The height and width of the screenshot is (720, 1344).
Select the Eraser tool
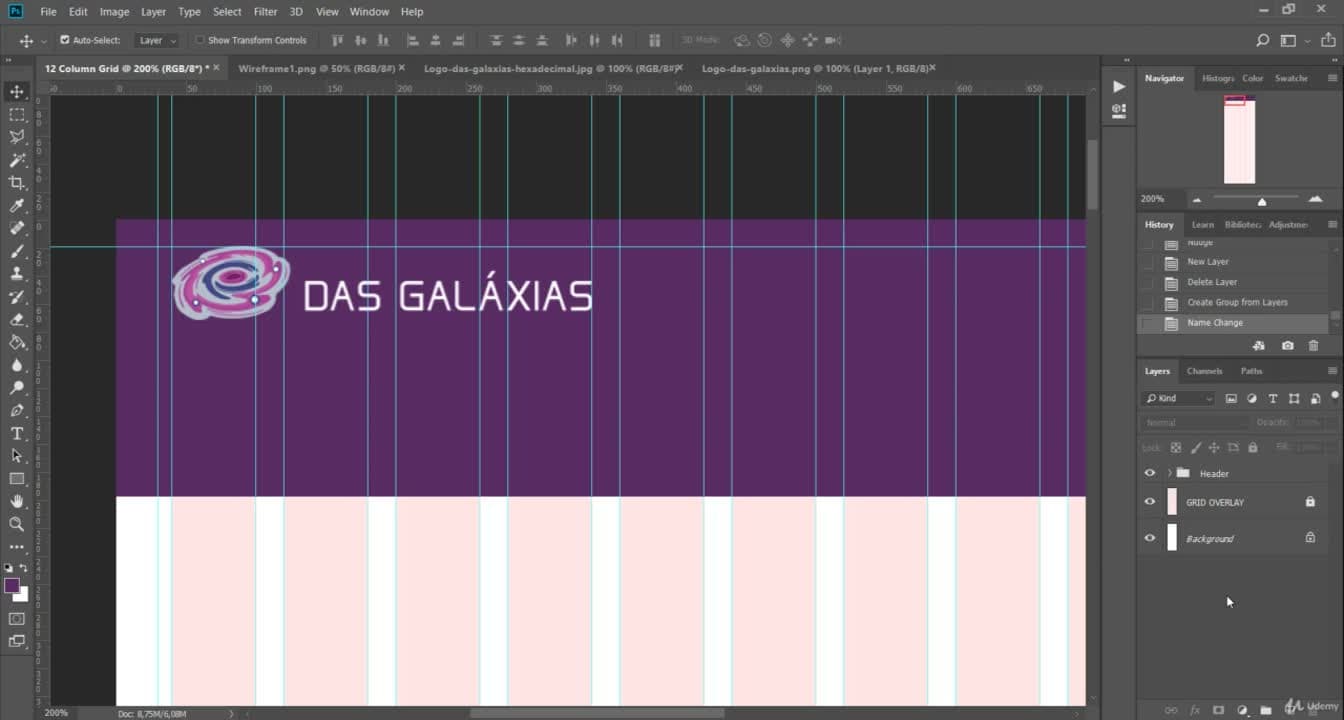coord(17,320)
